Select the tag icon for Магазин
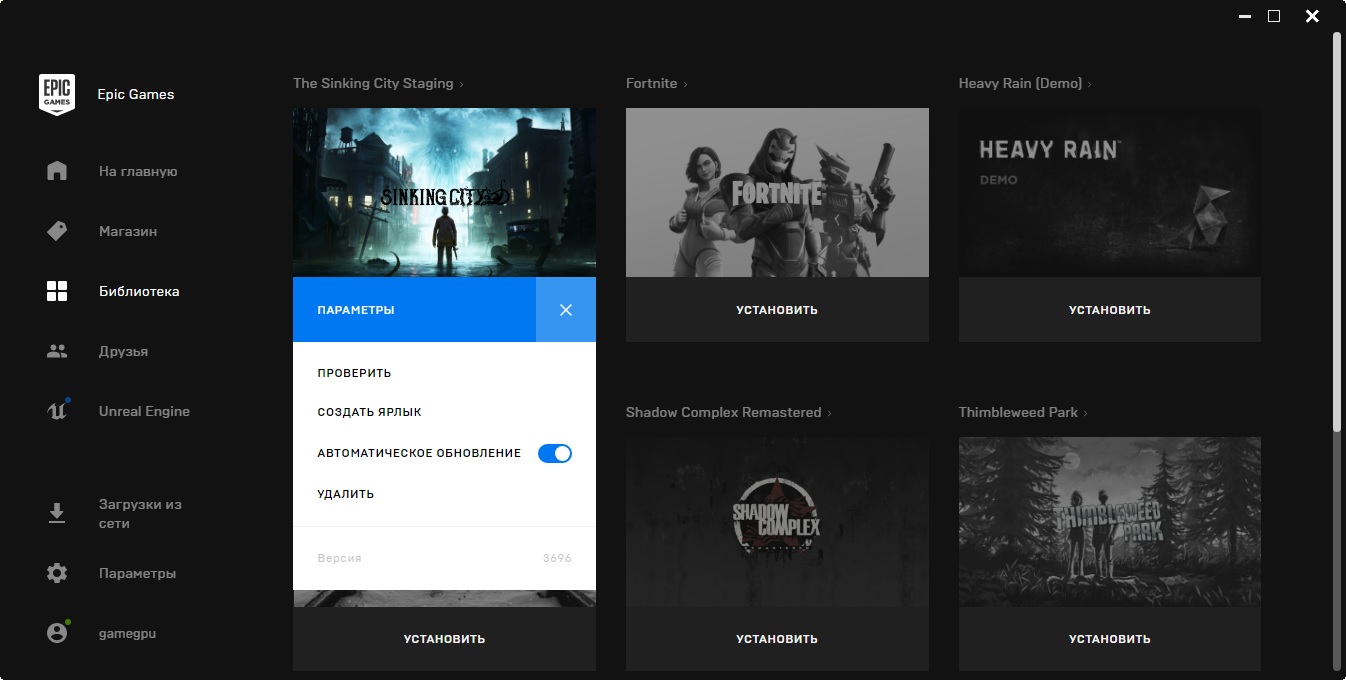This screenshot has width=1346, height=680. (57, 231)
